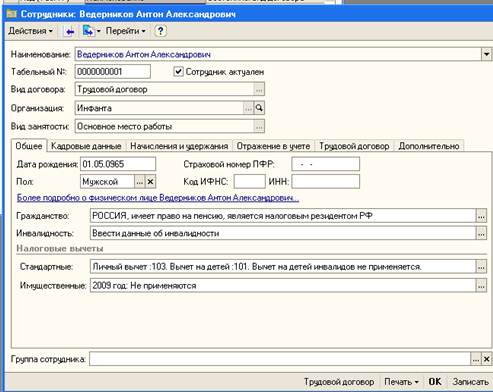Click the ИНН input field
This screenshot has height=392, width=493.
coord(326,182)
